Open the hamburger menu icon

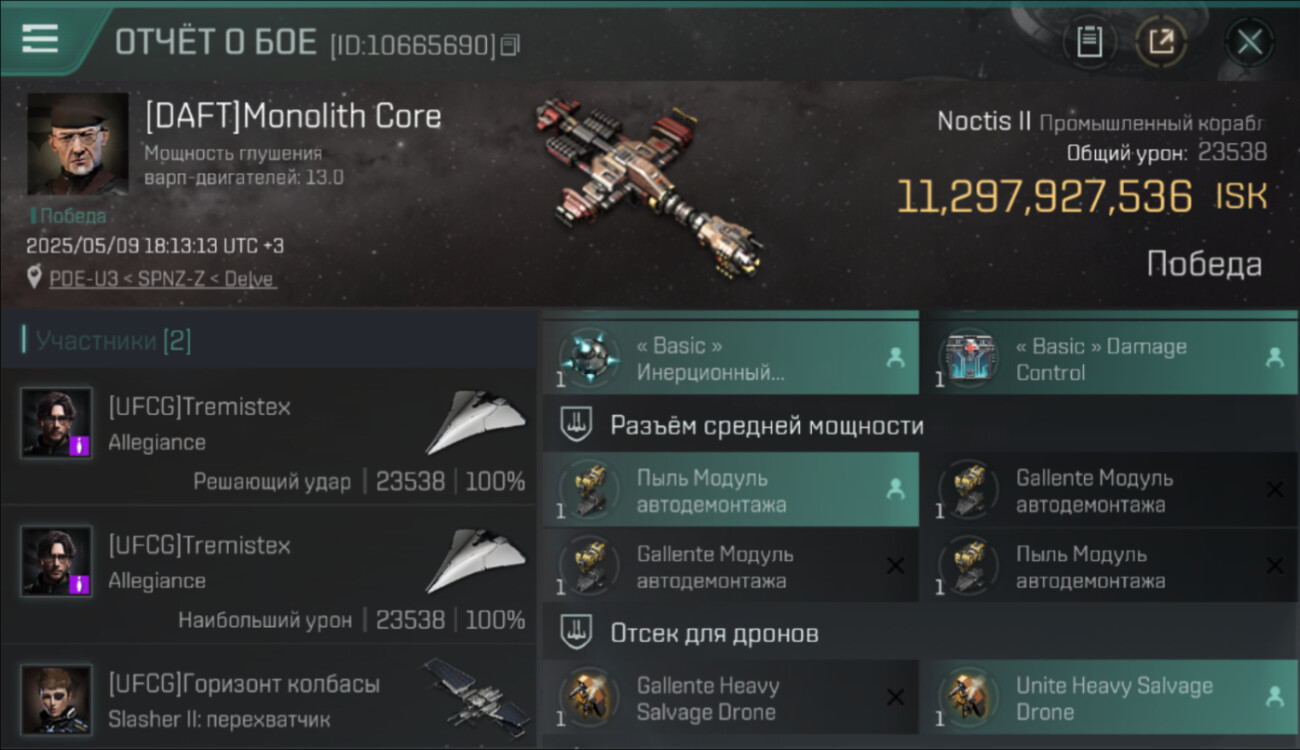pyautogui.click(x=39, y=38)
